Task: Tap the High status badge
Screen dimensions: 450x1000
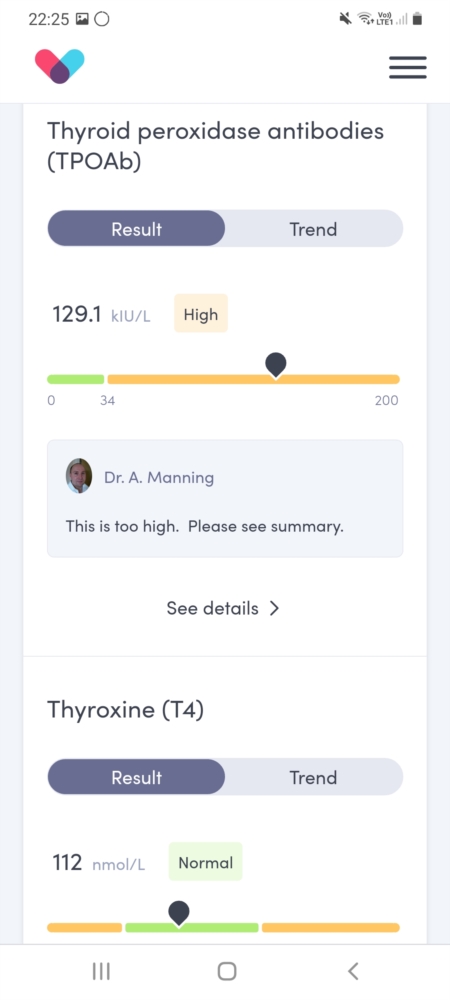Action: [201, 314]
